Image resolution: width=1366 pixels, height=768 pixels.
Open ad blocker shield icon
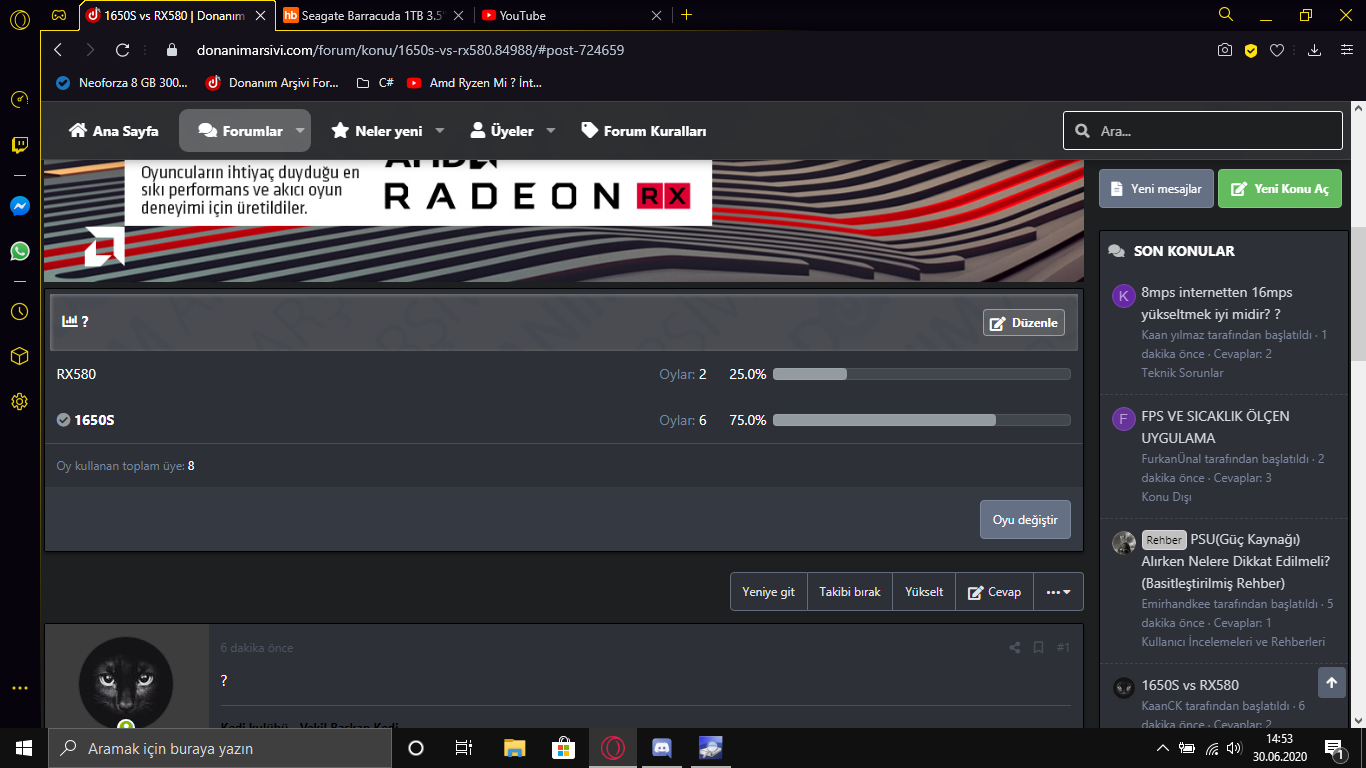(1251, 50)
